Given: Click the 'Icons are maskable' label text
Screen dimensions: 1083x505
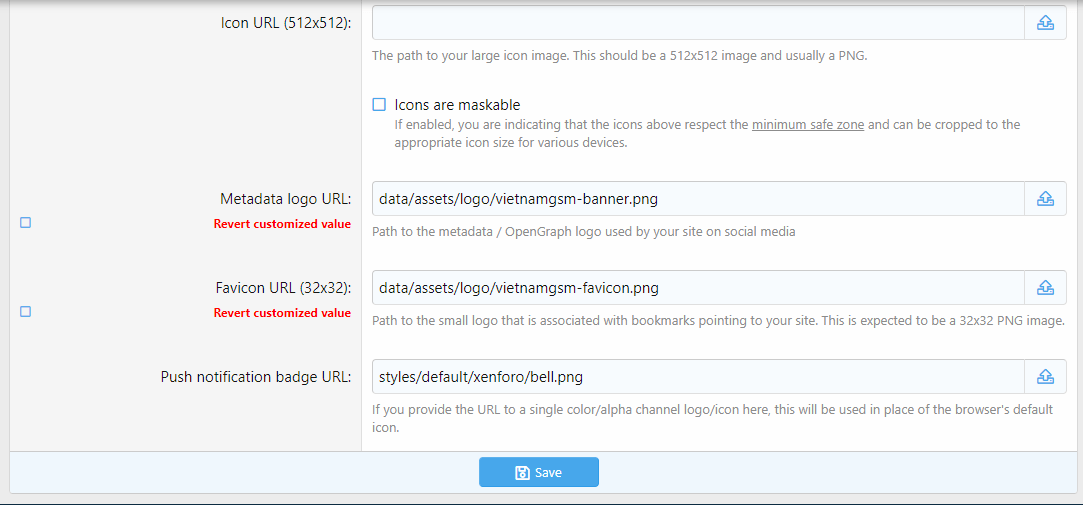Looking at the screenshot, I should coord(457,105).
